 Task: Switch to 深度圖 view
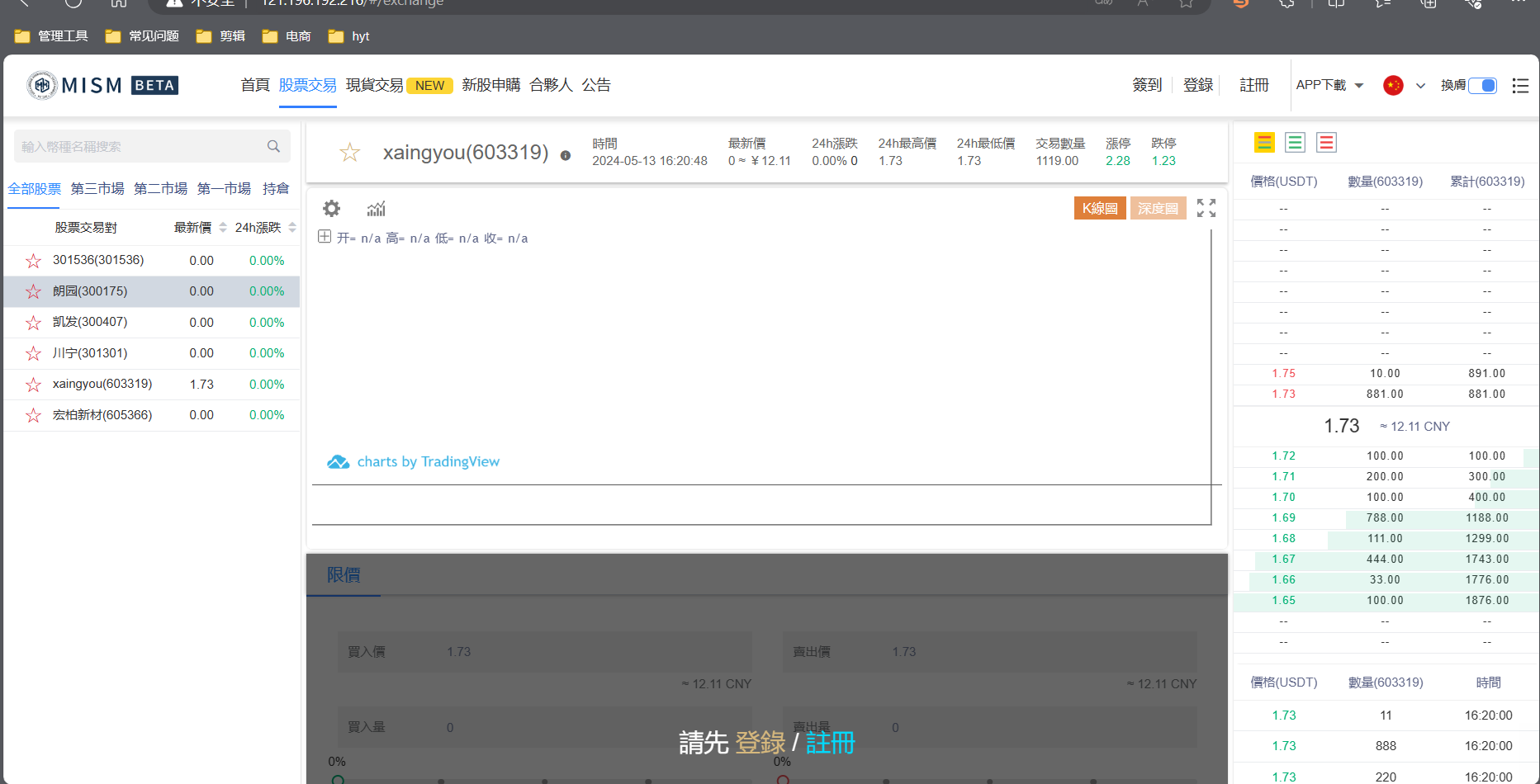coord(1158,208)
